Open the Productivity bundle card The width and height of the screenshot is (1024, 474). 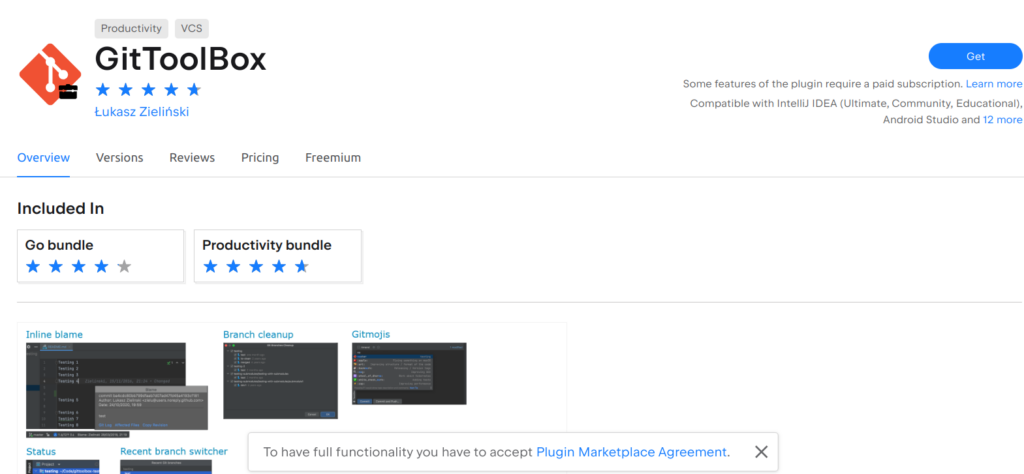(x=278, y=256)
